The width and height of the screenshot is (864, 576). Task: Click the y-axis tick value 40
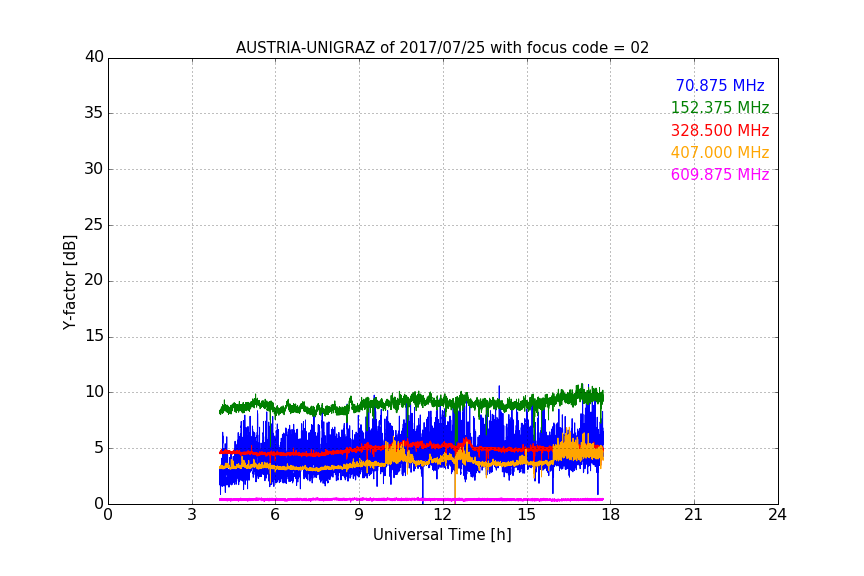tap(94, 57)
